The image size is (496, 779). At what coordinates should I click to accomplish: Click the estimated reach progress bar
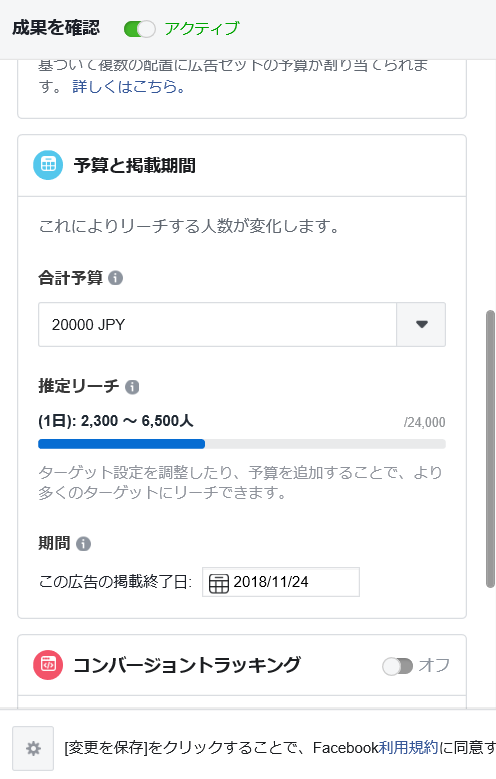click(242, 444)
